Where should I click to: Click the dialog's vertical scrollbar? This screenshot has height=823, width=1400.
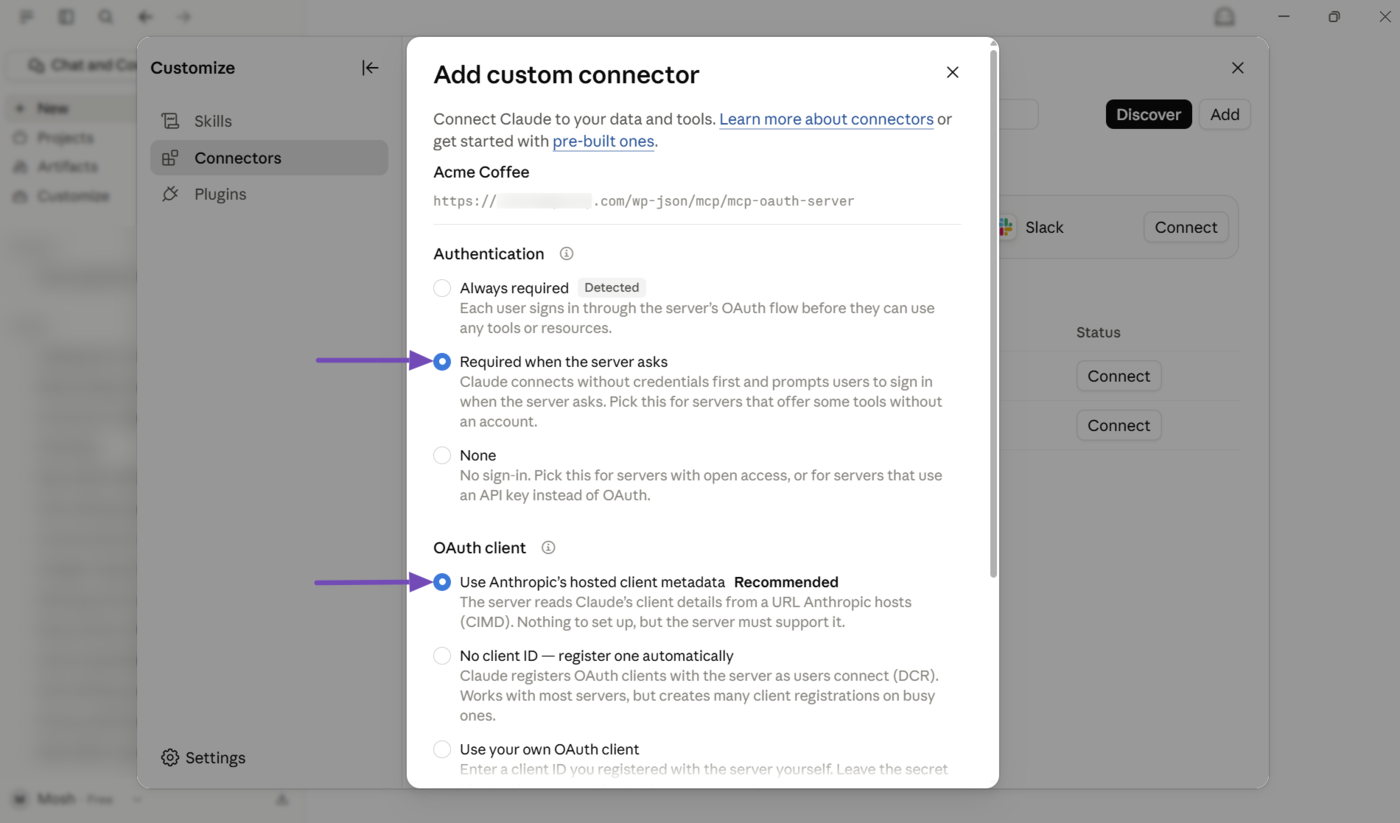[x=993, y=312]
